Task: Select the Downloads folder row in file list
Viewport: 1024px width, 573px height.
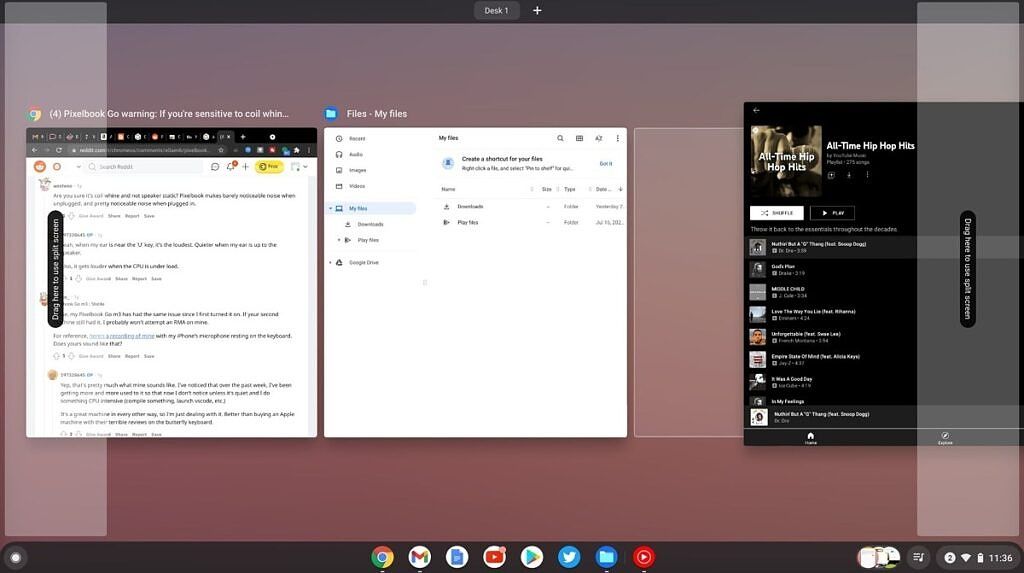Action: 532,206
